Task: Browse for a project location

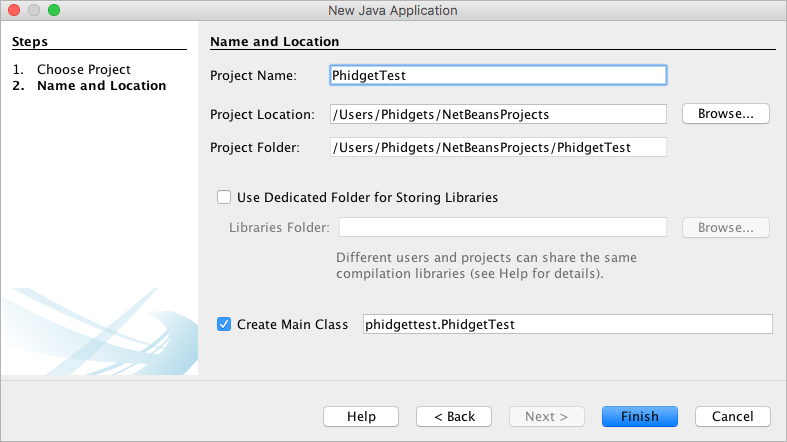Action: (x=725, y=114)
